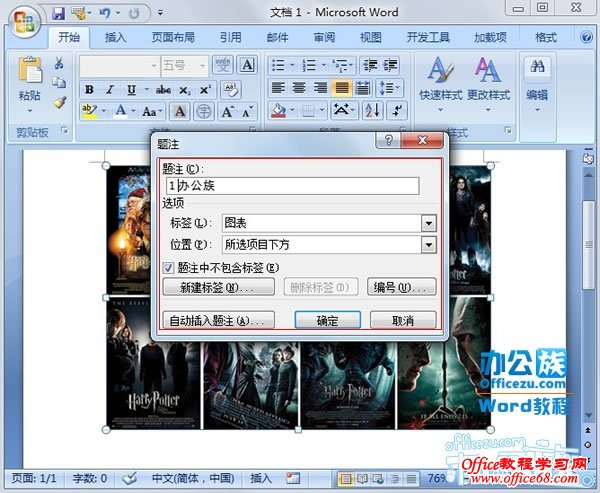Switch to 邮件 ribbon tab
This screenshot has width=600, height=493.
click(x=277, y=38)
